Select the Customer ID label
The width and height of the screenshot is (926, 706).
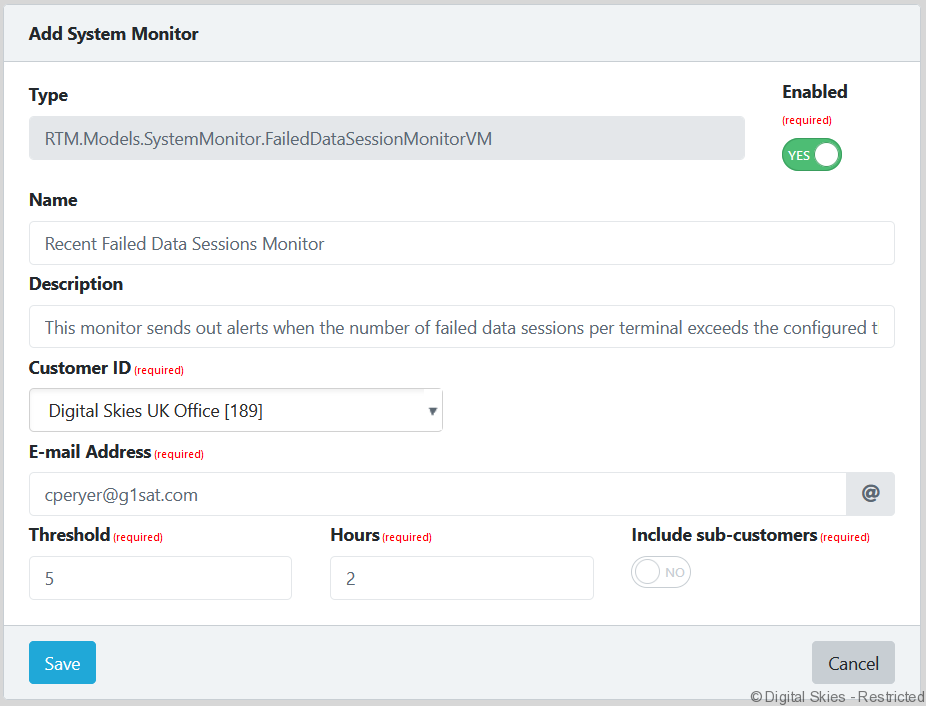[80, 368]
